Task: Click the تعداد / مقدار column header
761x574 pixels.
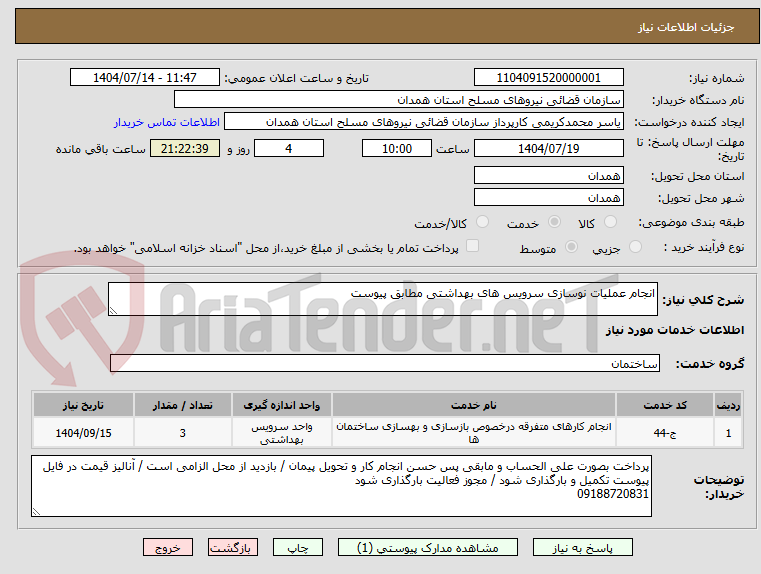Action: (x=182, y=405)
